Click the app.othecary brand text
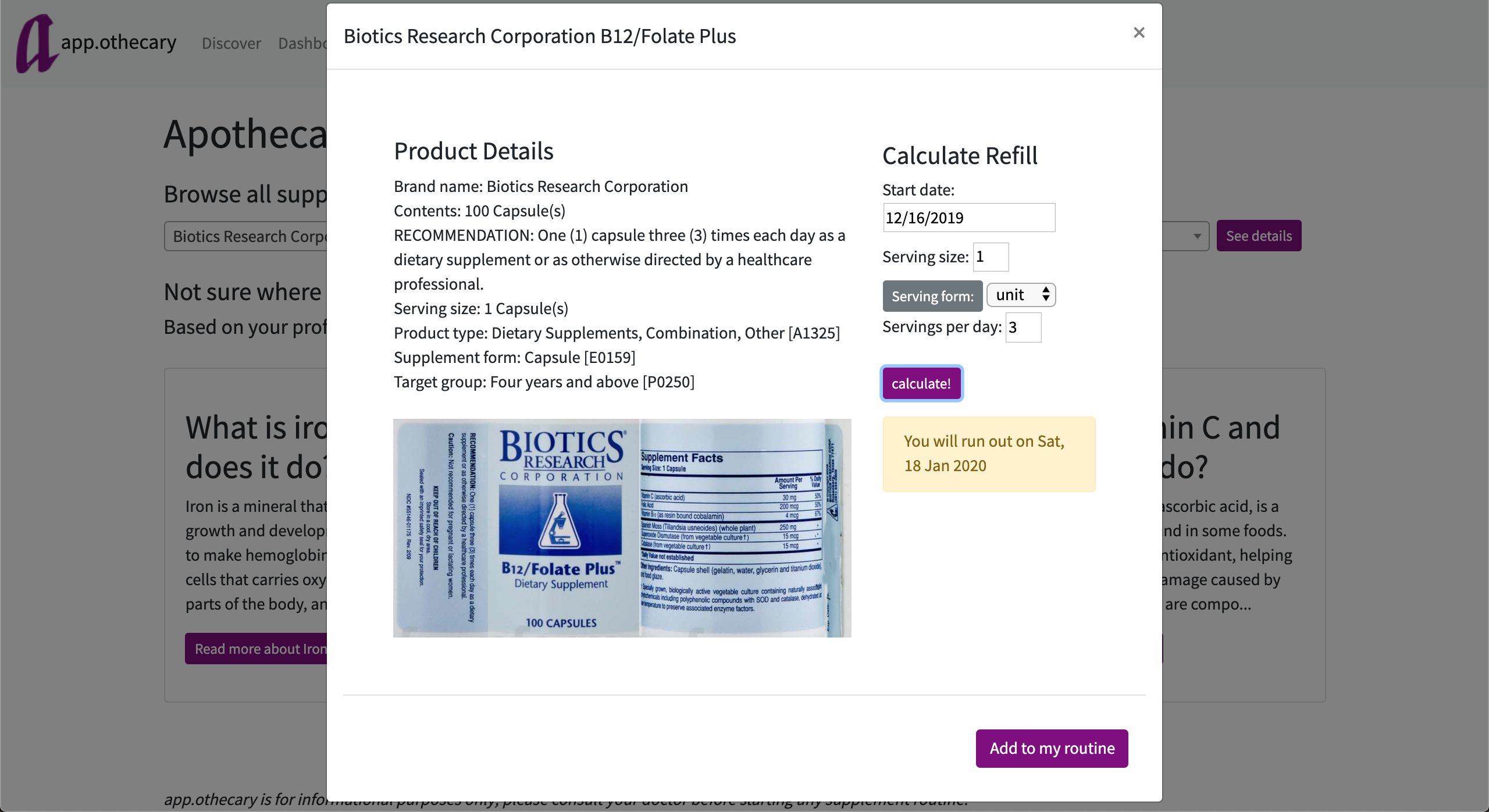Image resolution: width=1489 pixels, height=812 pixels. pyautogui.click(x=119, y=42)
